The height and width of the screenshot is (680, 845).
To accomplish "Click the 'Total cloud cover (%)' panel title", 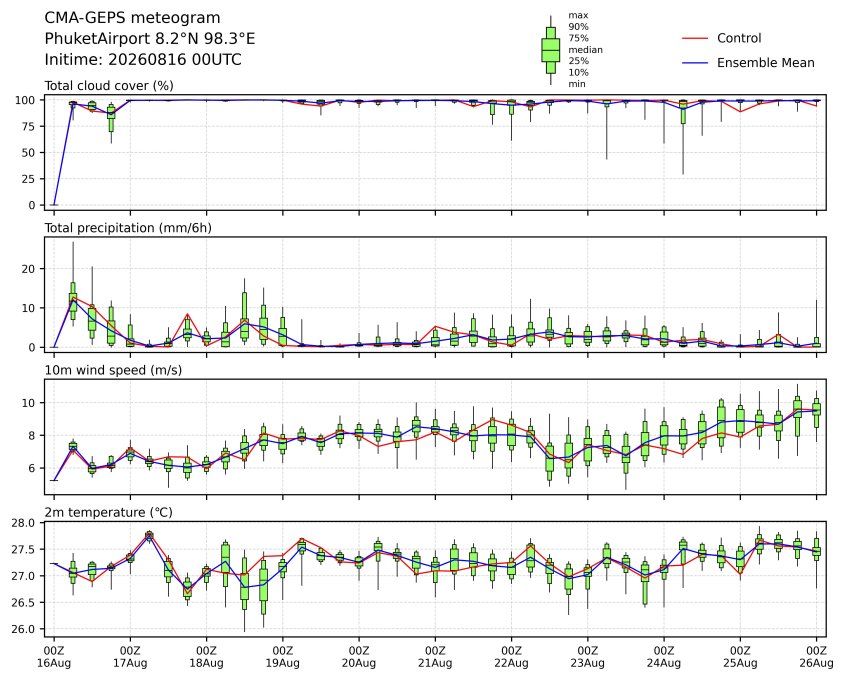I will tap(109, 86).
